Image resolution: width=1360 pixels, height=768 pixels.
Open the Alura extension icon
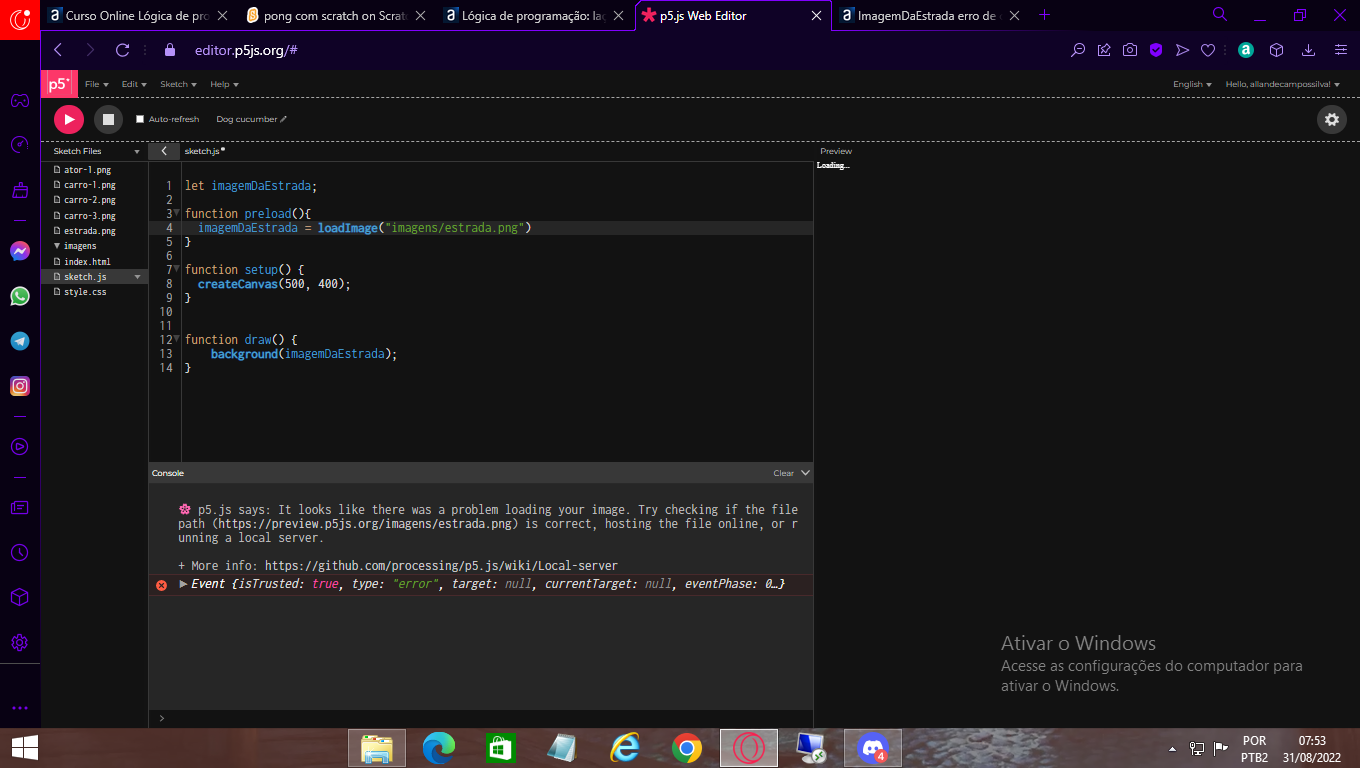tap(1245, 50)
